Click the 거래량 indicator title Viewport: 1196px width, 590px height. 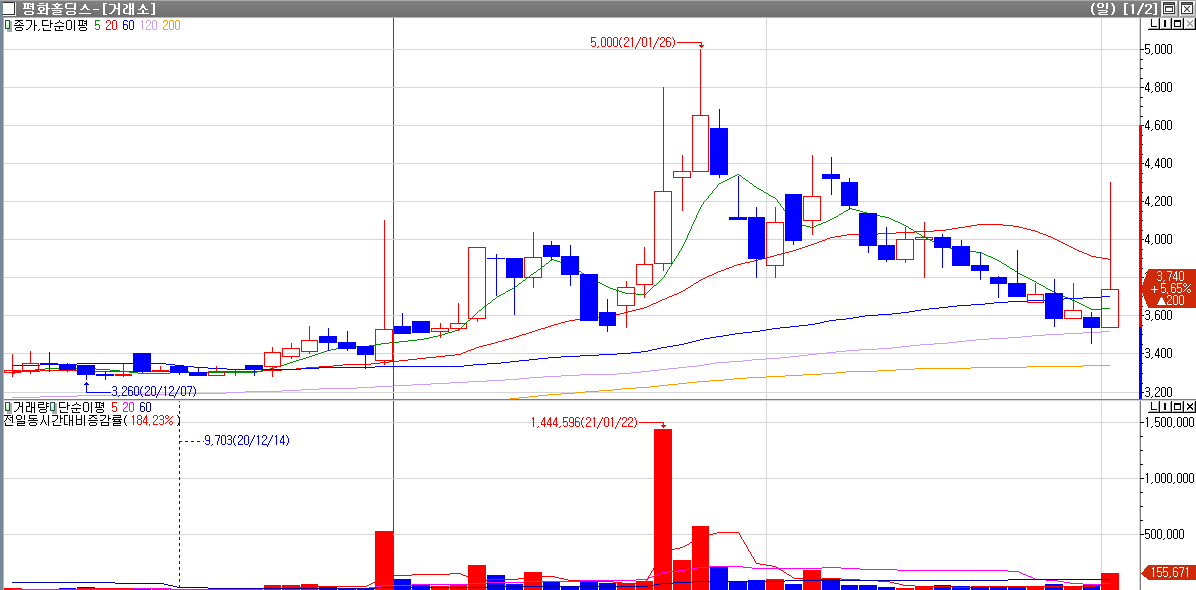click(x=30, y=407)
